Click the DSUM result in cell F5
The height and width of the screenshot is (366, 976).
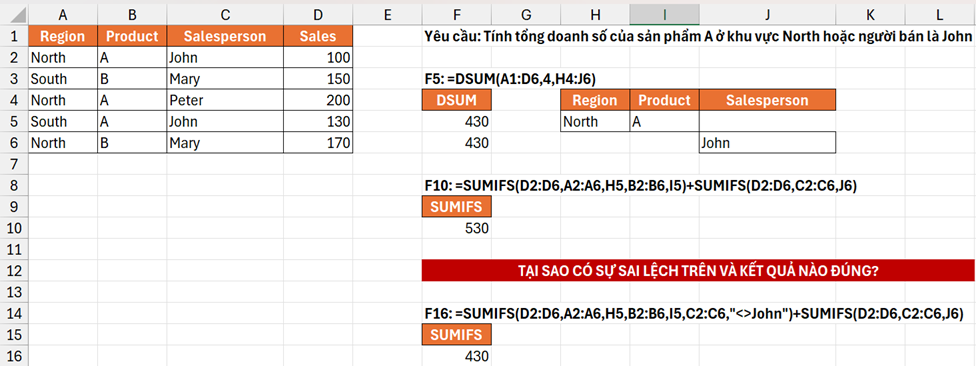coord(457,122)
